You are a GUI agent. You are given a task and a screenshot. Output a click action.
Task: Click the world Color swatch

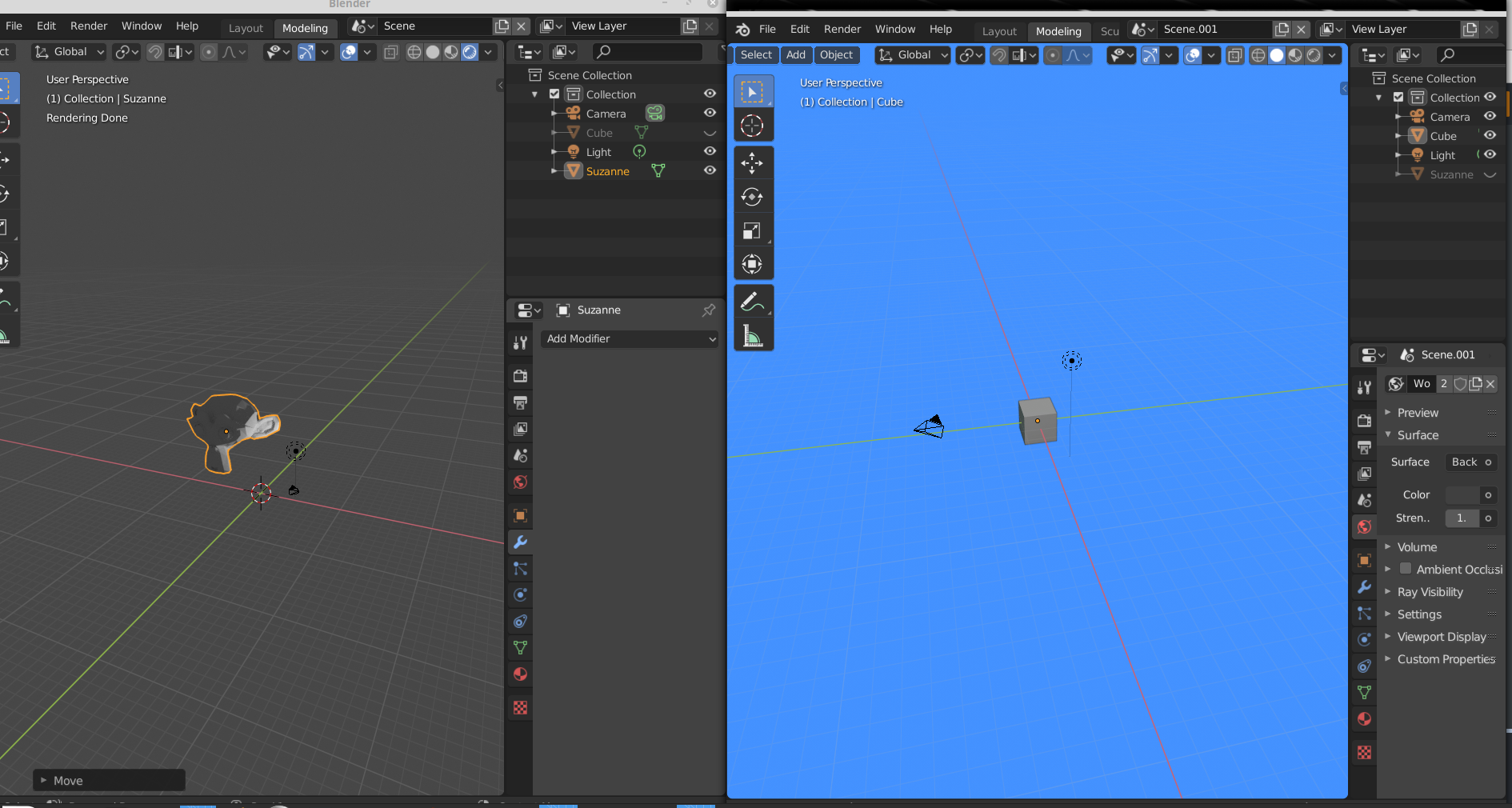coord(1462,495)
